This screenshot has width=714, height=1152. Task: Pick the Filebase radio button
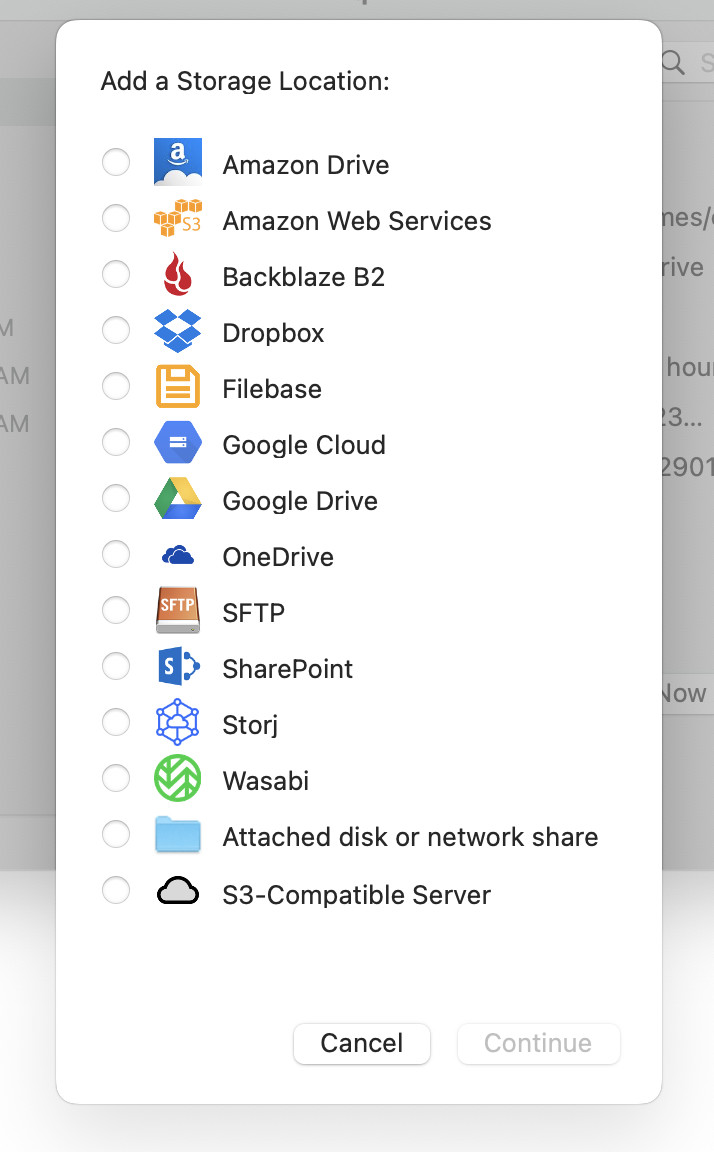tap(116, 386)
